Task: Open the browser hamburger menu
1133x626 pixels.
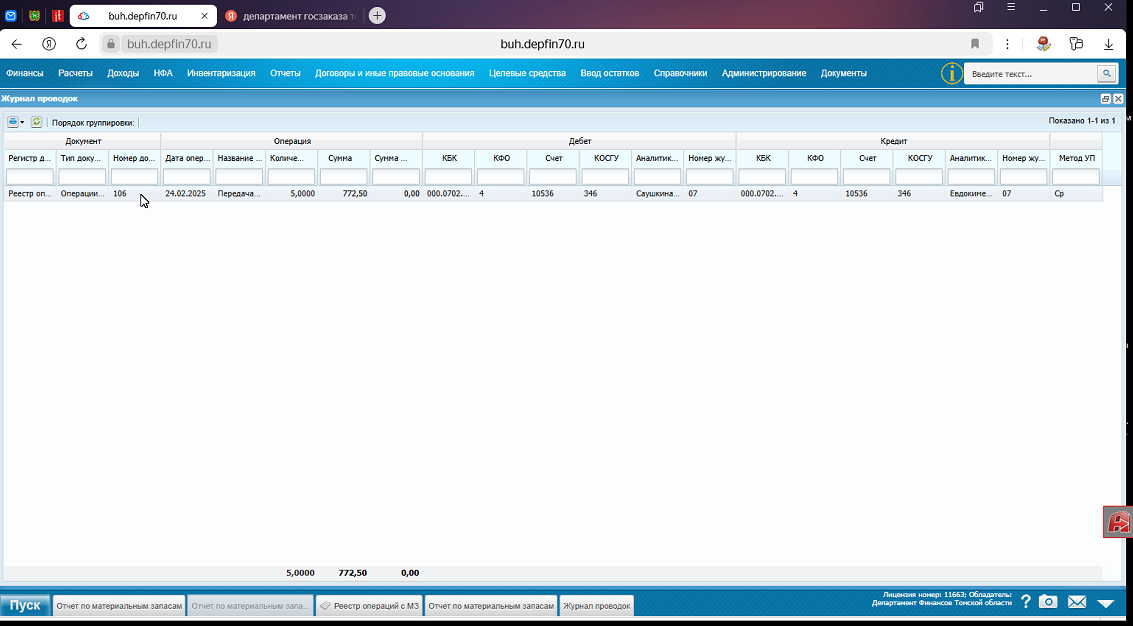Action: point(1012,7)
